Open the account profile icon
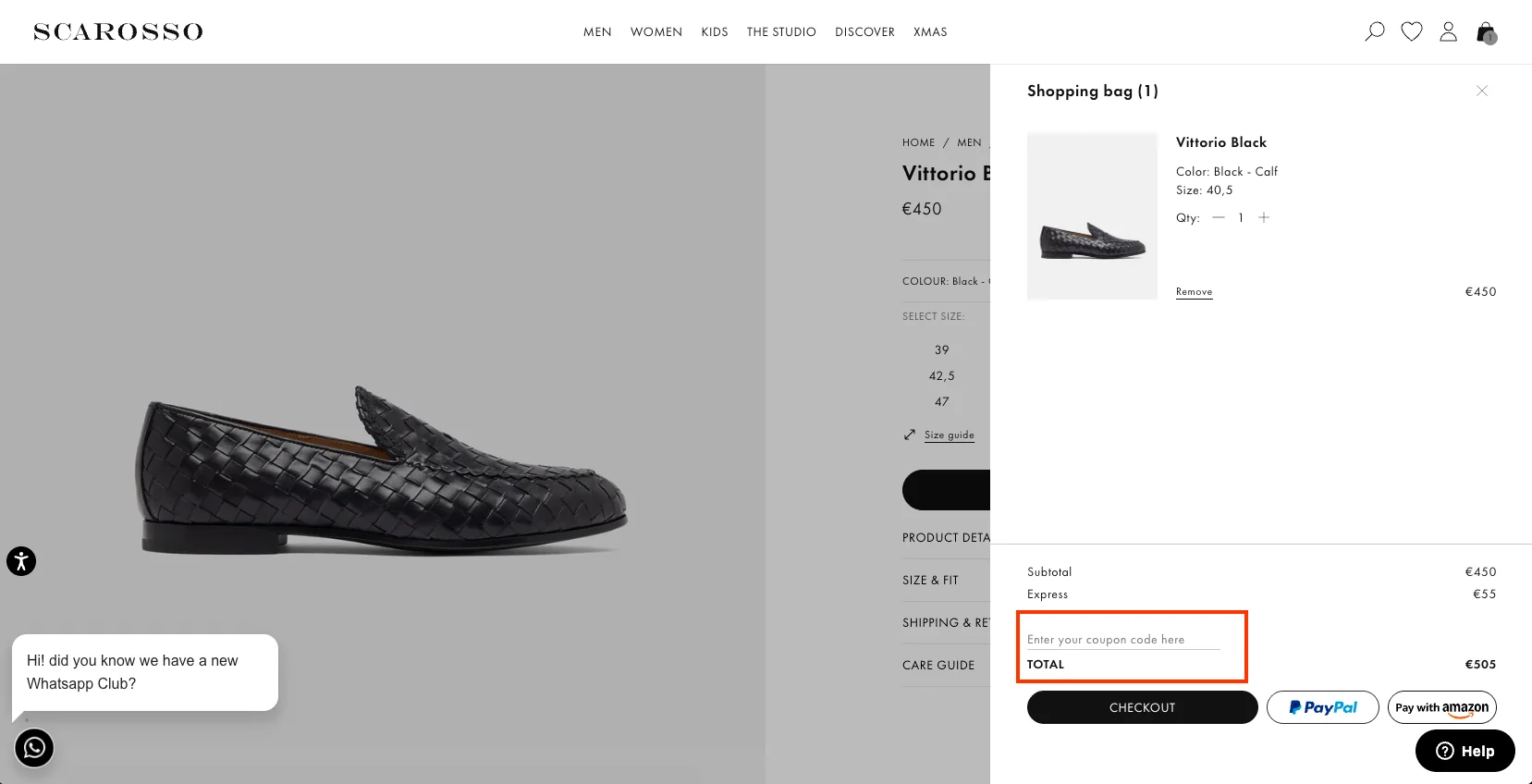The width and height of the screenshot is (1532, 784). click(x=1448, y=31)
